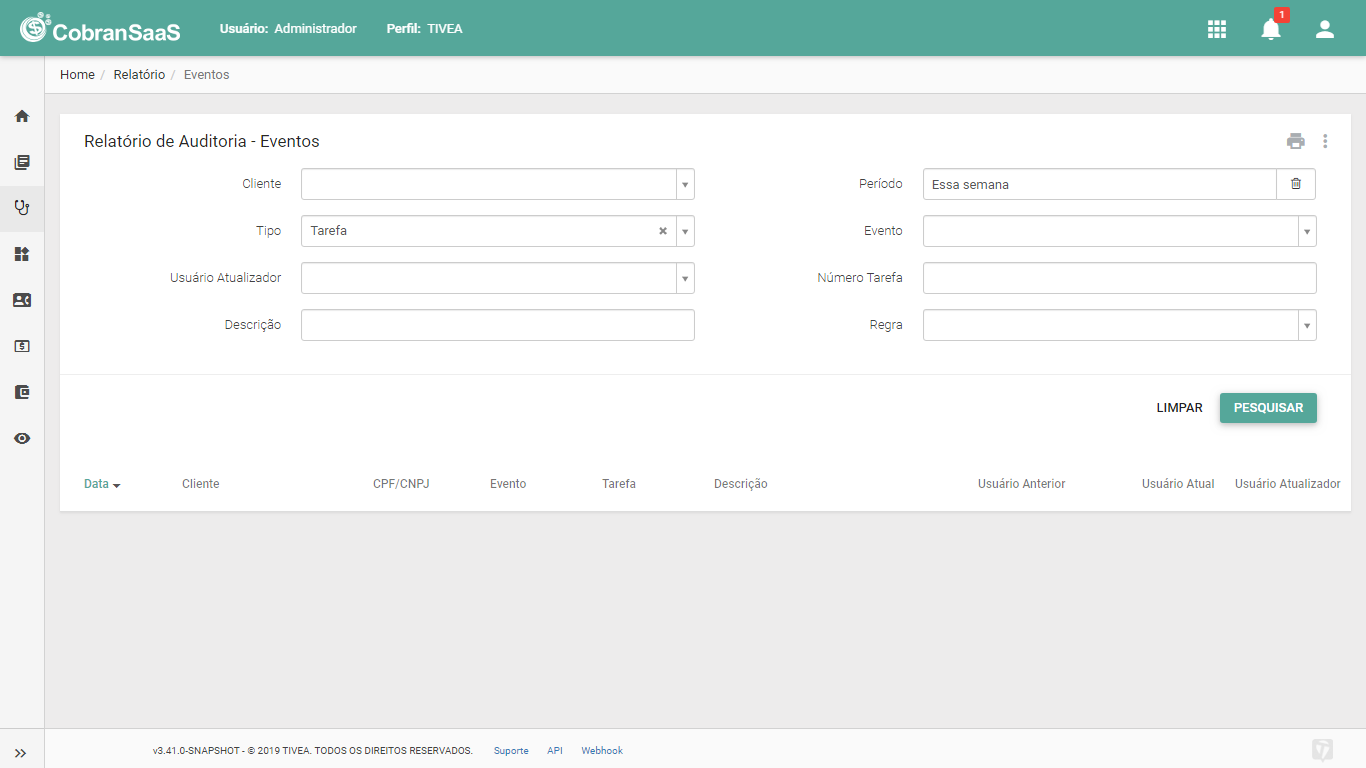Screen dimensions: 1366x768
Task: Expand the sidebar with double chevron
Action: pos(21,753)
